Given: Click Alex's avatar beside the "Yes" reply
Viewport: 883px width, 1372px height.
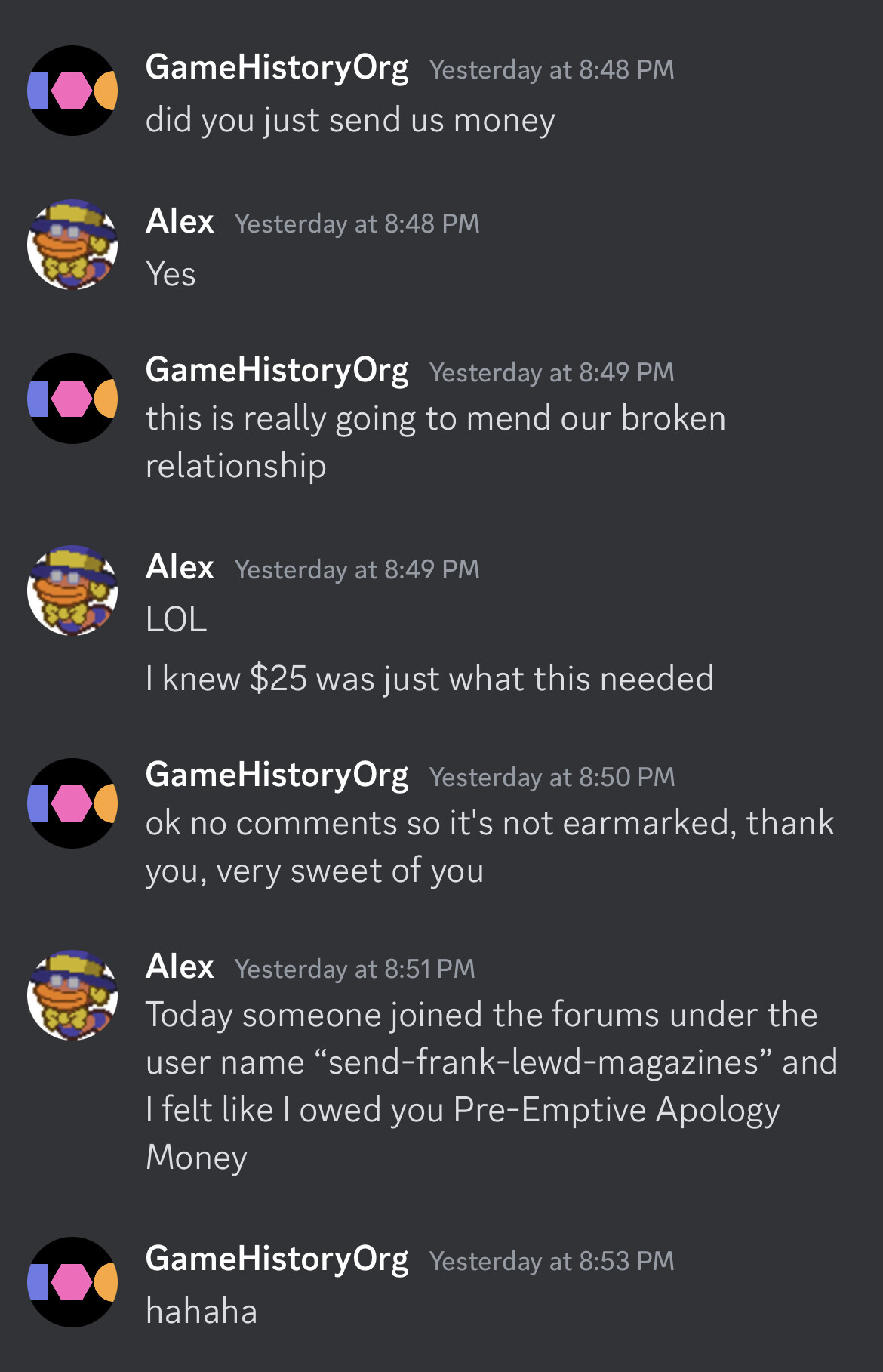Looking at the screenshot, I should [x=72, y=245].
